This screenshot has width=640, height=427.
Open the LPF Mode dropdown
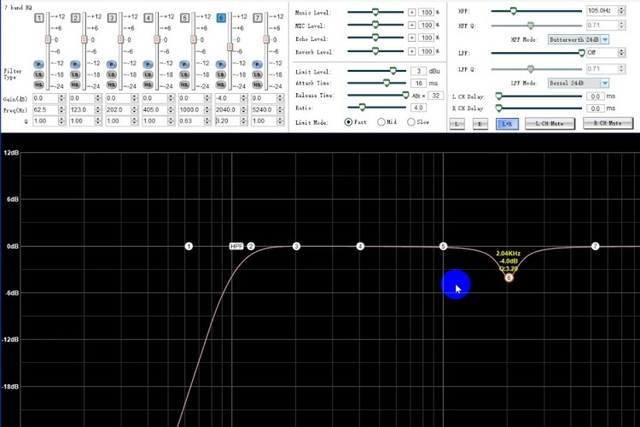coord(605,83)
